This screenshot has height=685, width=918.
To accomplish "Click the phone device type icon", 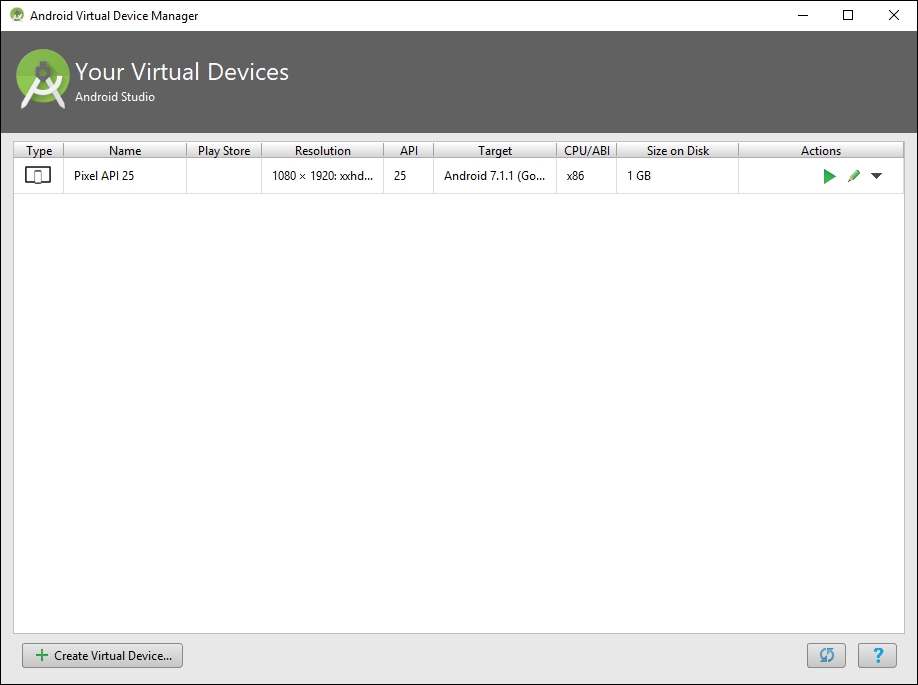I will [x=38, y=175].
